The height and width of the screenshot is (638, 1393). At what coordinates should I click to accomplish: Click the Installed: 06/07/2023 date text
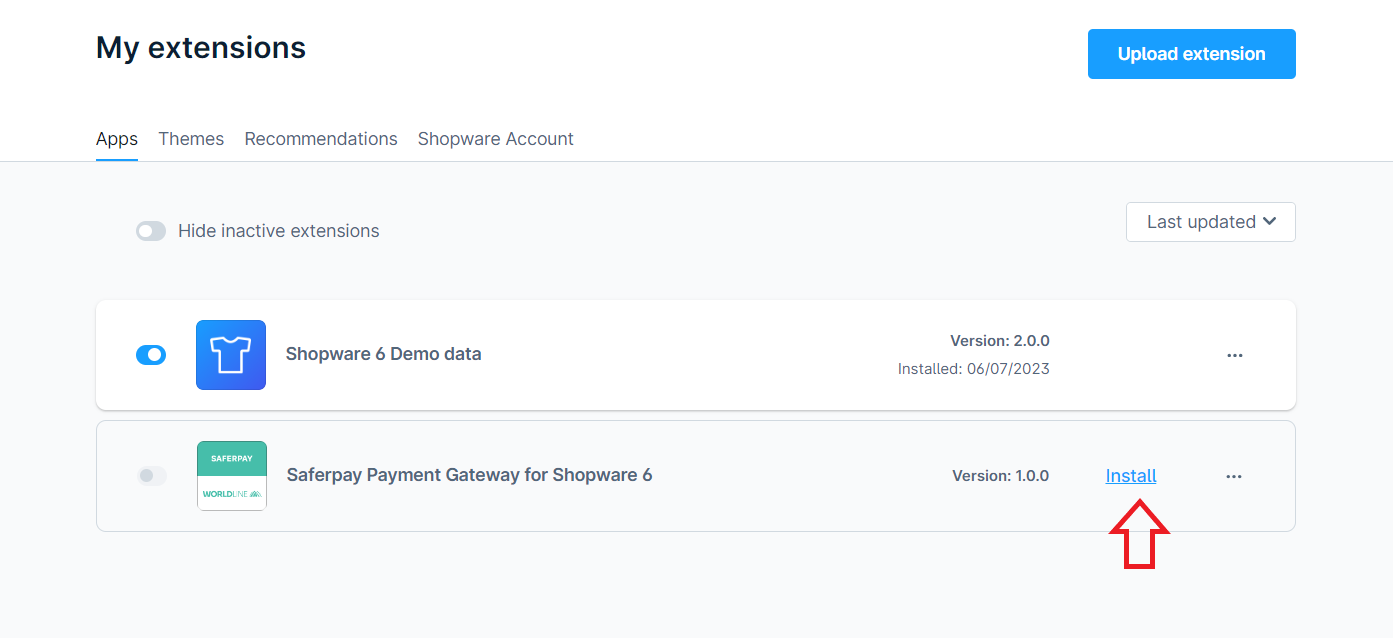pos(973,369)
